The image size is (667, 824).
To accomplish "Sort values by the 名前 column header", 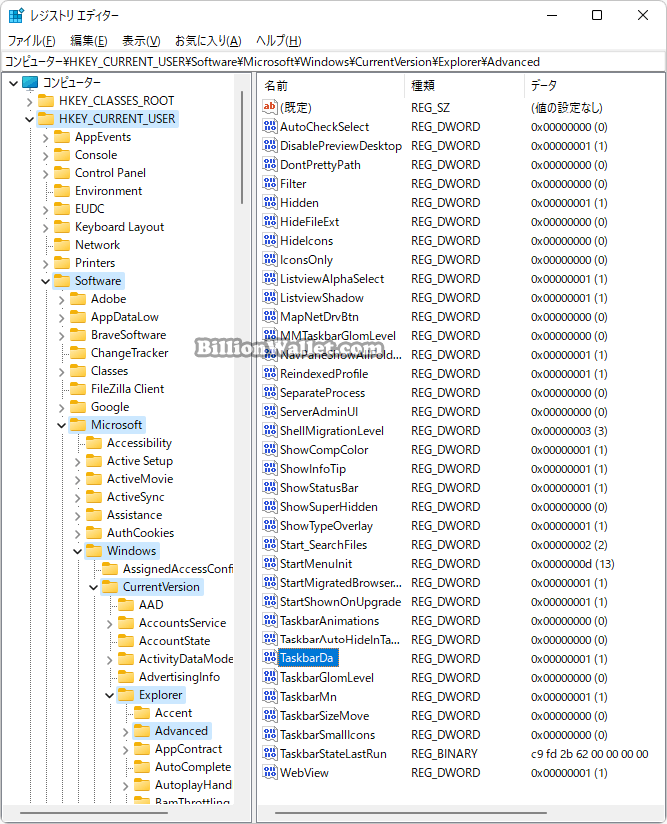I will click(x=332, y=85).
